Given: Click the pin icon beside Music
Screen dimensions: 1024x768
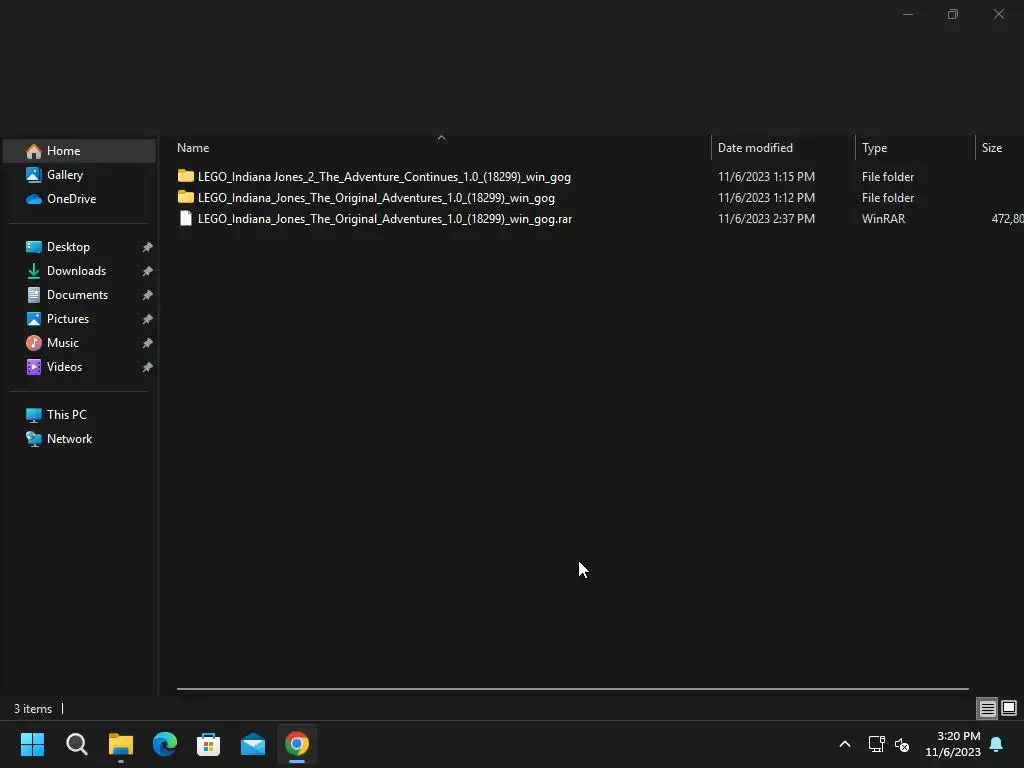Looking at the screenshot, I should [x=148, y=343].
